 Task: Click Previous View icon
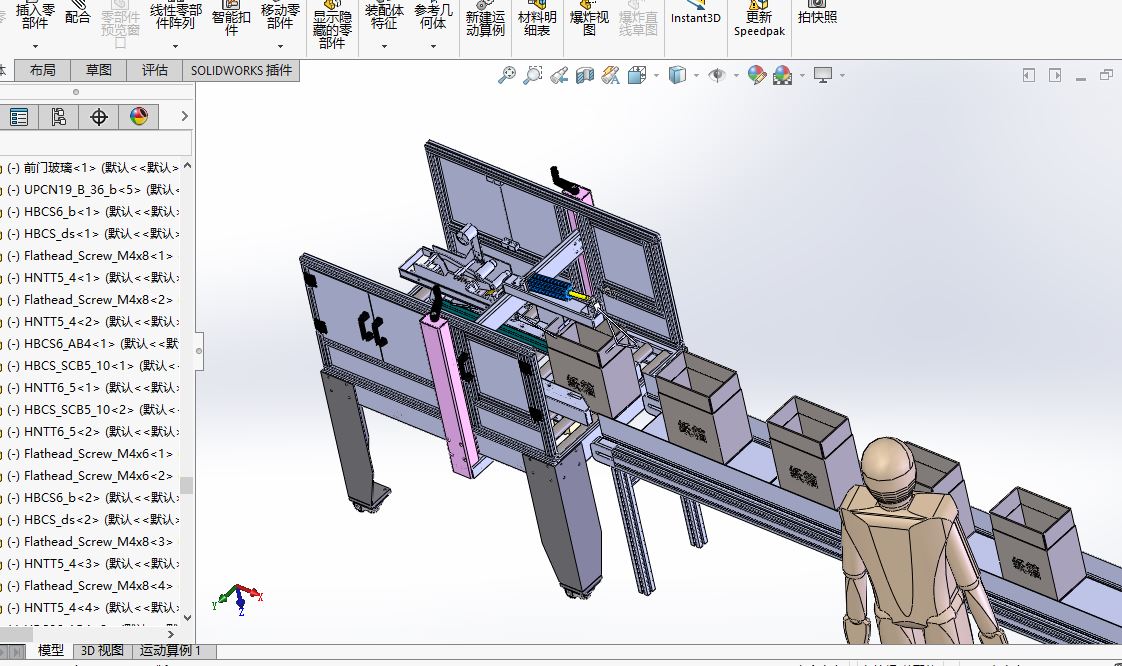(x=559, y=75)
